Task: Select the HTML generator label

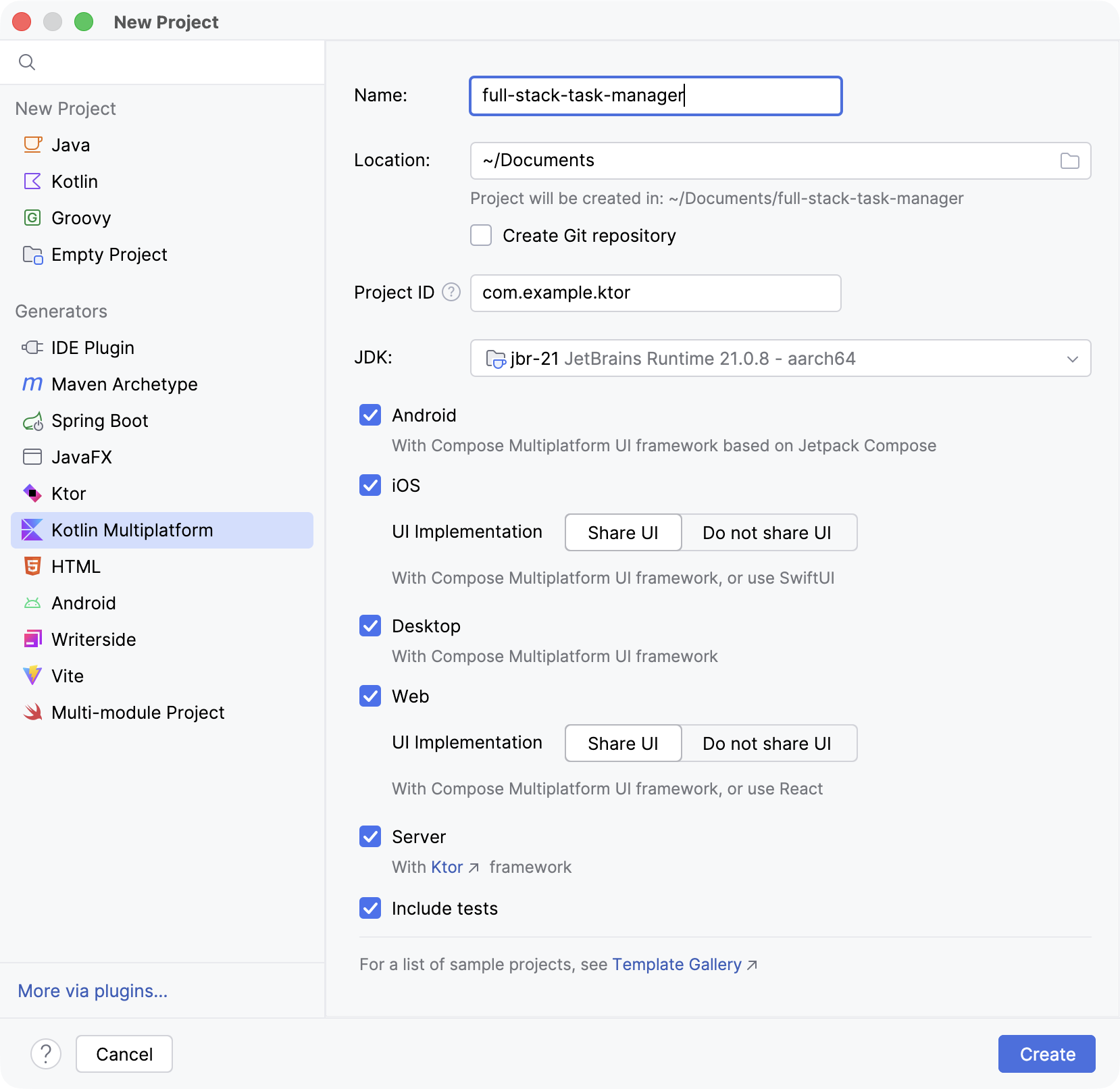Action: click(76, 566)
